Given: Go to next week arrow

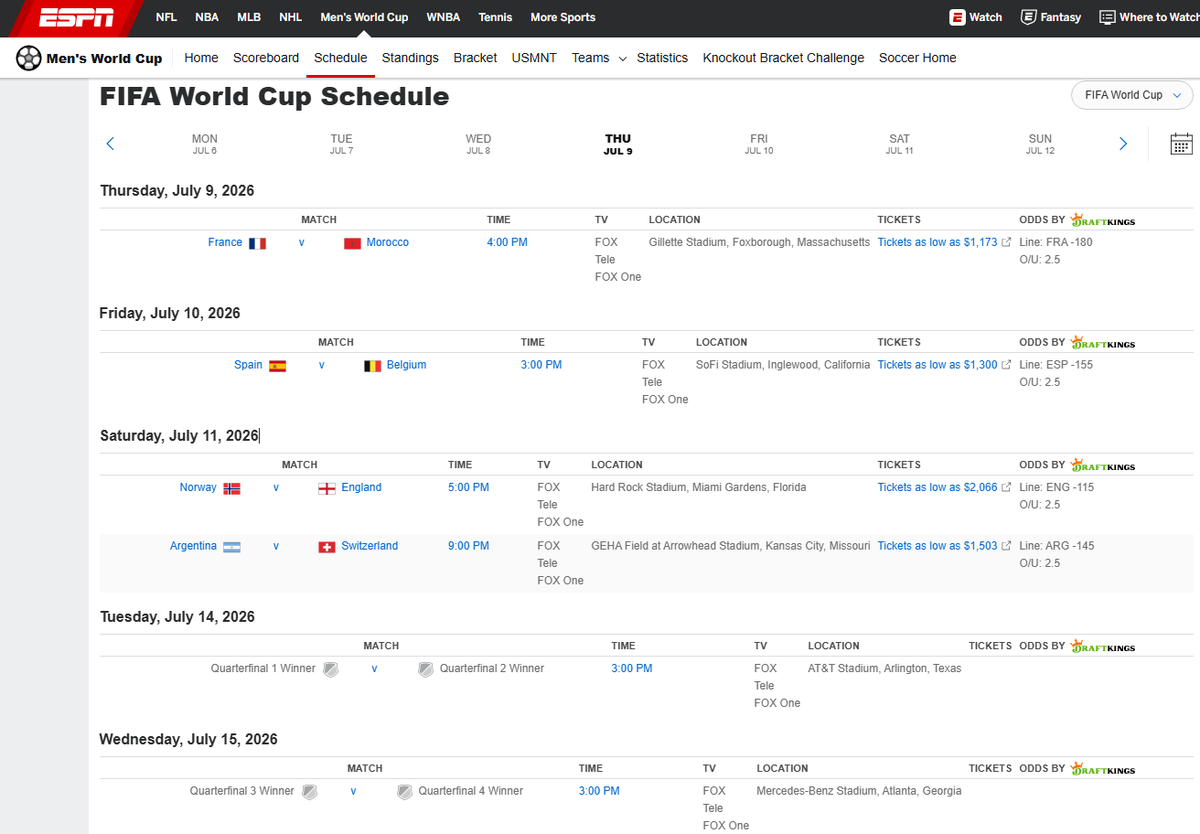Looking at the screenshot, I should coord(1123,144).
